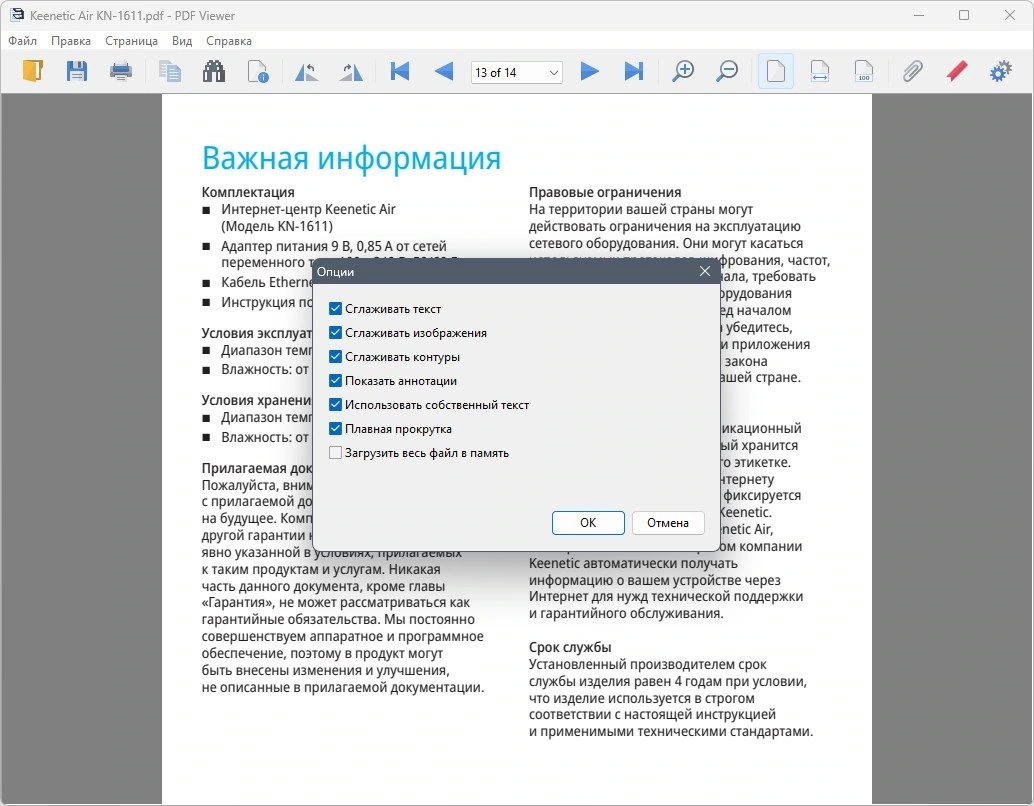Click the 'Правовые ограничения' heading
Viewport: 1034px width, 806px height.
pyautogui.click(x=605, y=193)
